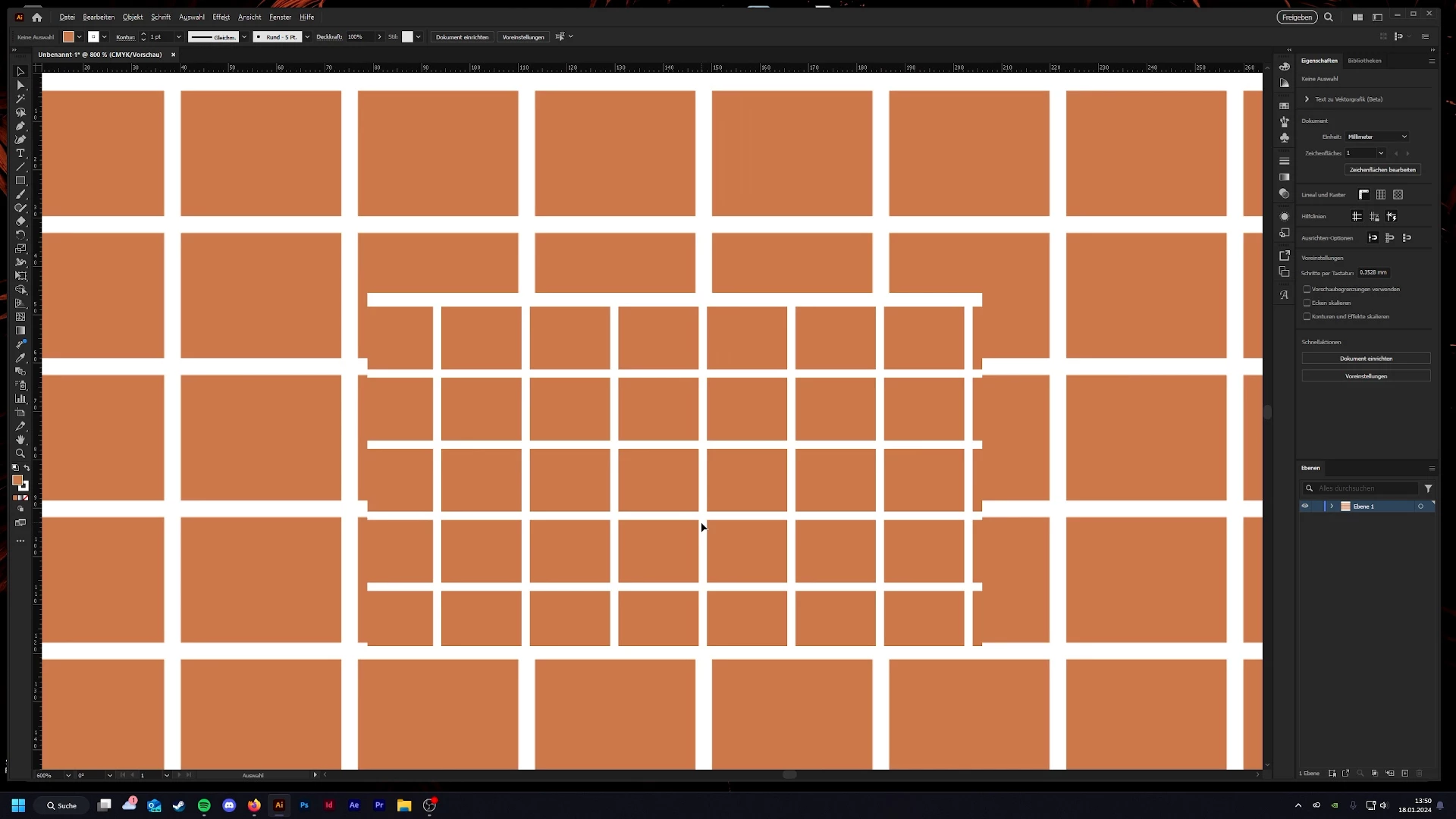This screenshot has width=1456, height=819.
Task: Select the Eyedropper tool
Action: pos(20,358)
